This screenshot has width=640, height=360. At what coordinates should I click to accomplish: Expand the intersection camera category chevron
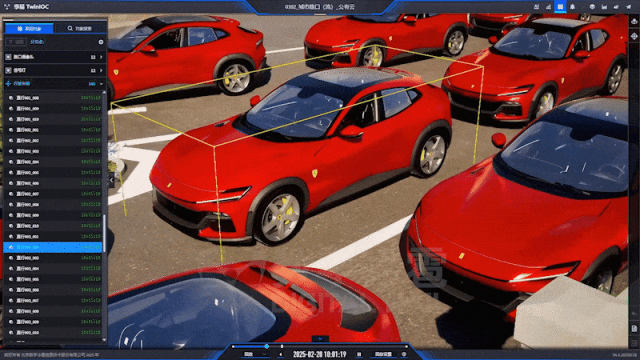tap(101, 57)
